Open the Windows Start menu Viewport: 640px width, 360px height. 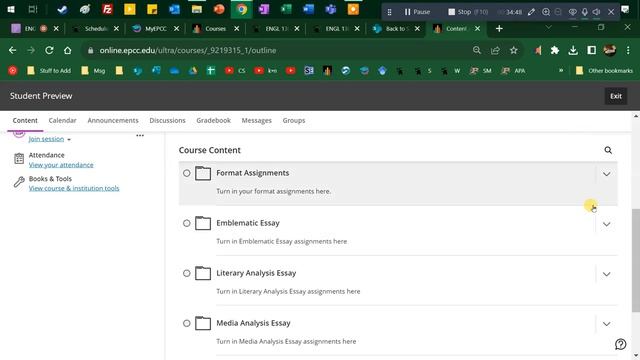pos(11,9)
